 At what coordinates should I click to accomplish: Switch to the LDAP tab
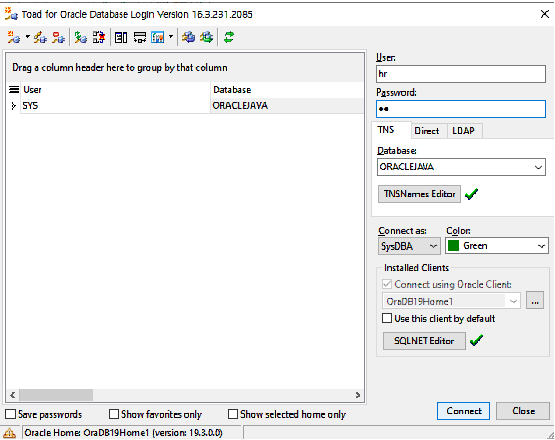463,131
